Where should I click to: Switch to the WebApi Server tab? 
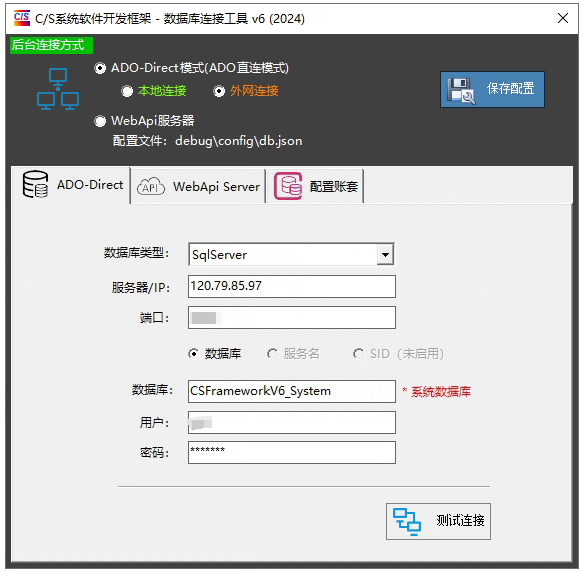[x=198, y=186]
